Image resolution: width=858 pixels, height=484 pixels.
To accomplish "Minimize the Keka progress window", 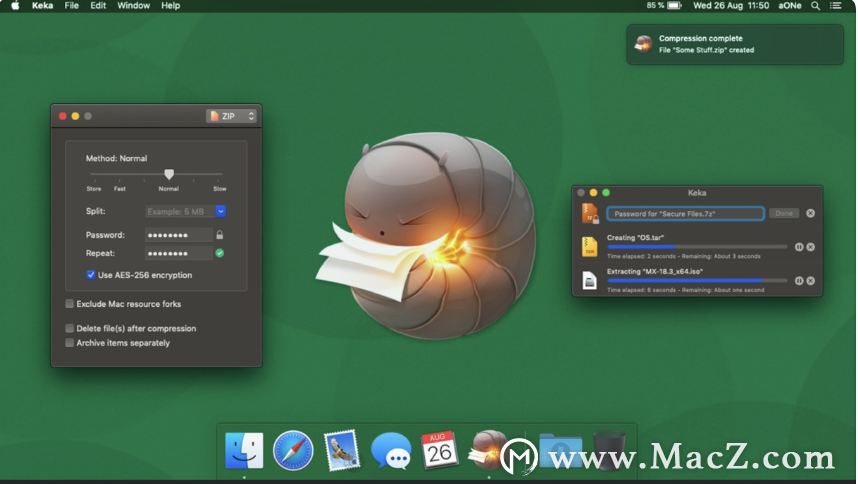I will click(593, 193).
